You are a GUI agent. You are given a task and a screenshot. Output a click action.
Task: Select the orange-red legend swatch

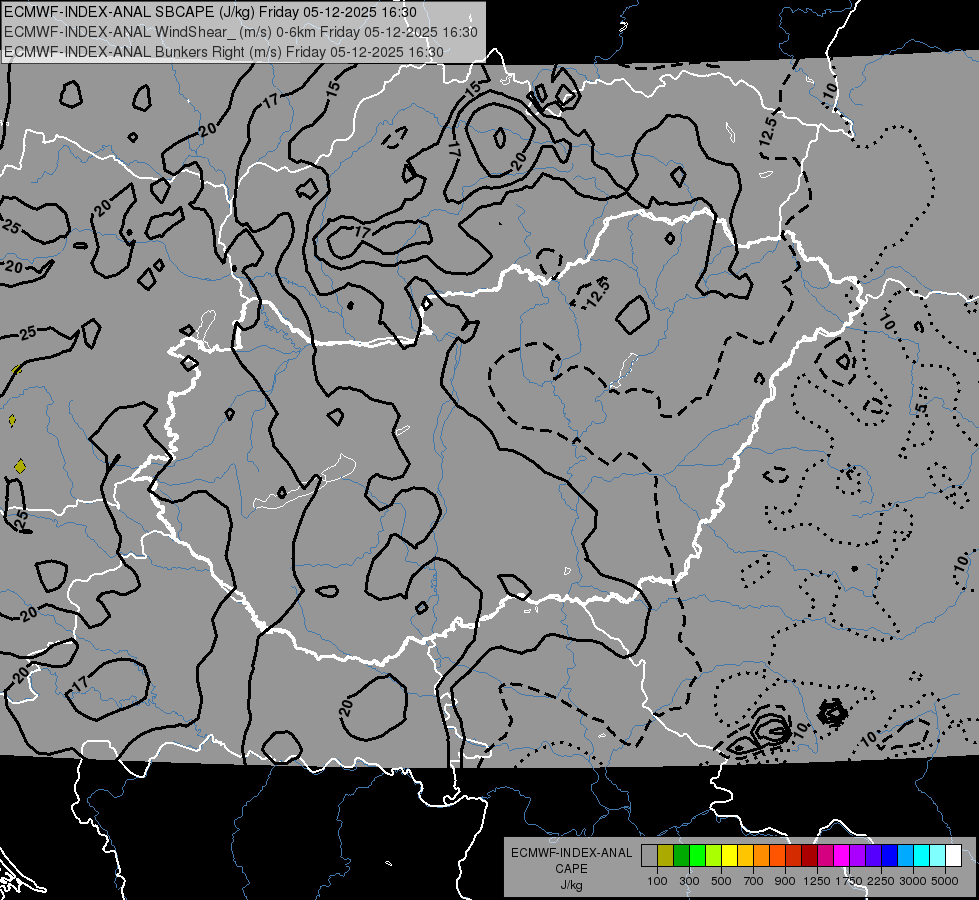pyautogui.click(x=777, y=856)
